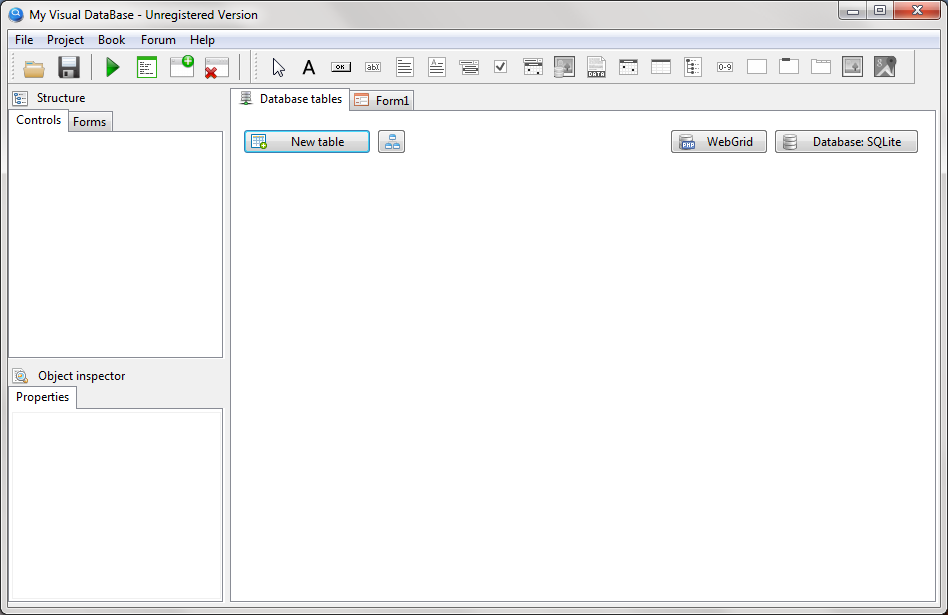Pick the 0-9 Counter component
948x615 pixels.
(x=725, y=67)
